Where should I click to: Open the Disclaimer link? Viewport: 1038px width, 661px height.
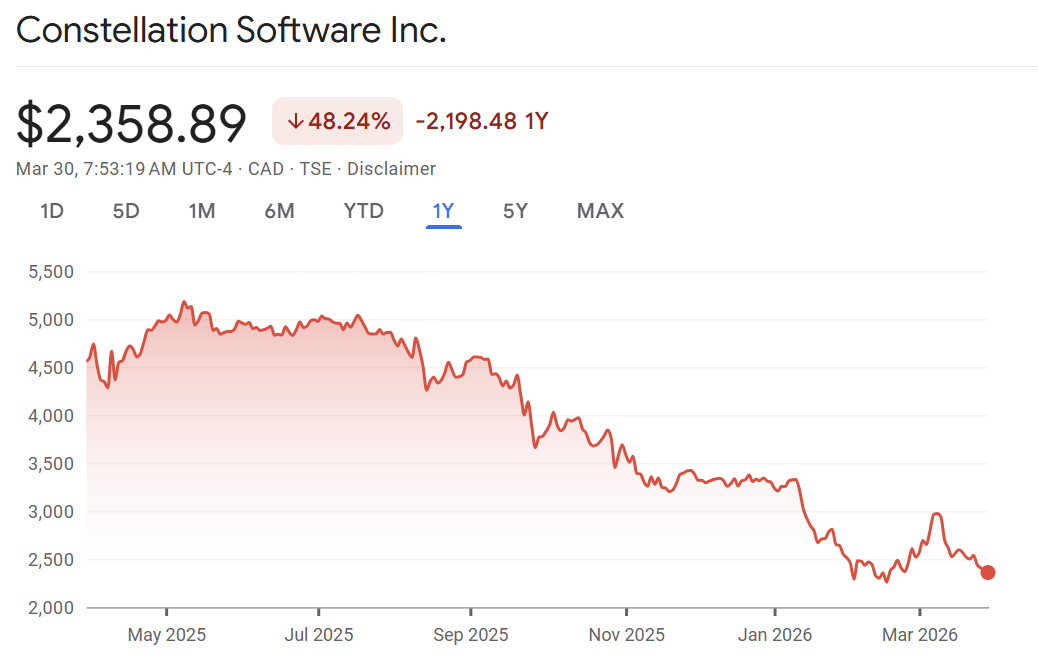pos(391,169)
